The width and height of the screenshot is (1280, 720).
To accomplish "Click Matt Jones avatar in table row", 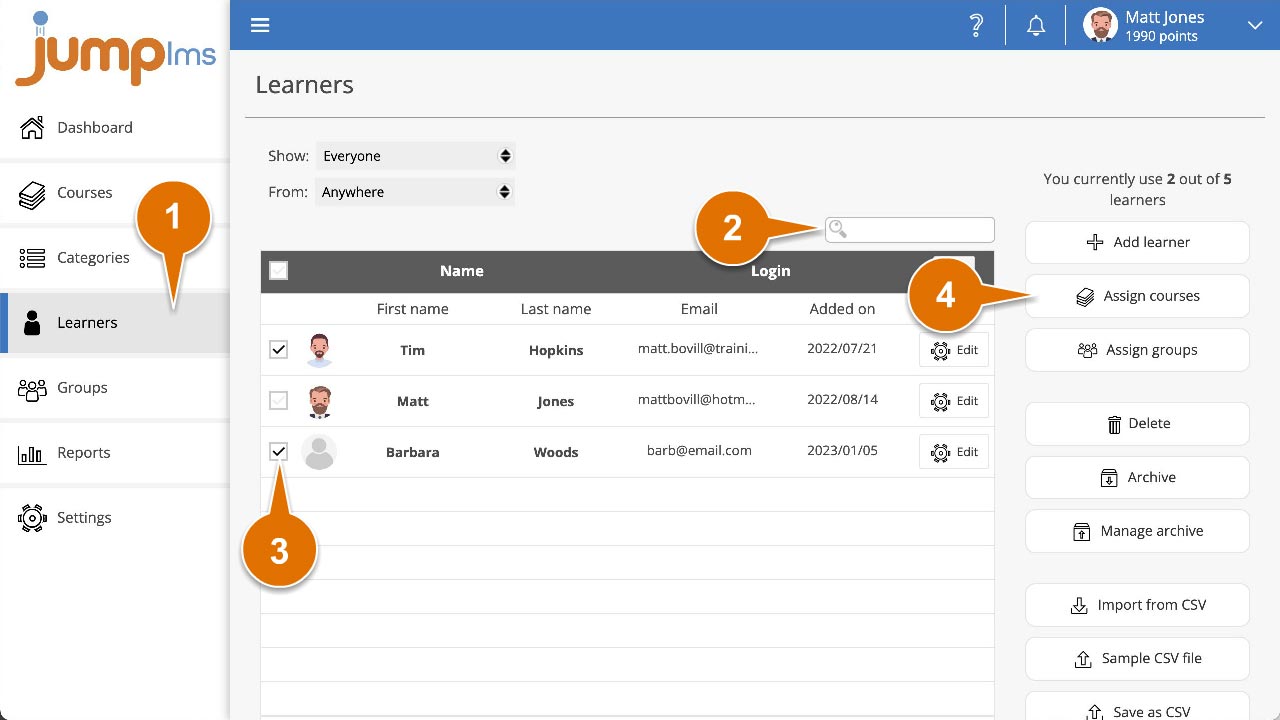I will (x=319, y=401).
